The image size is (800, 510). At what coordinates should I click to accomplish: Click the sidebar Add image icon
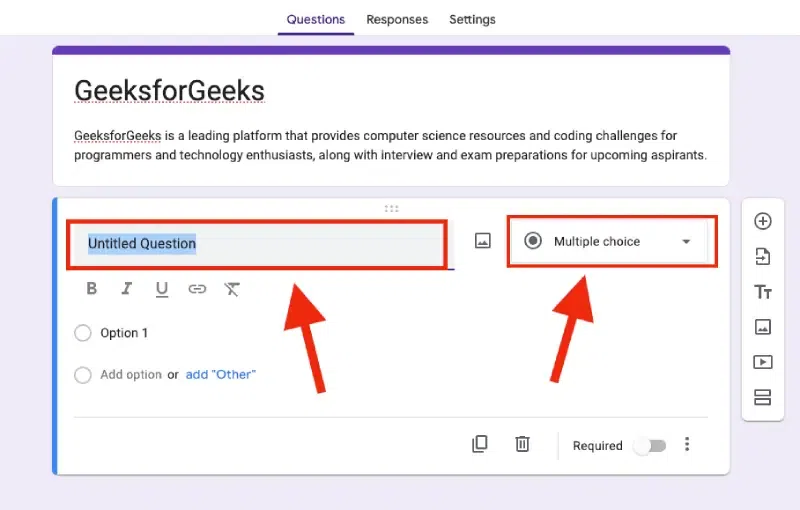763,327
